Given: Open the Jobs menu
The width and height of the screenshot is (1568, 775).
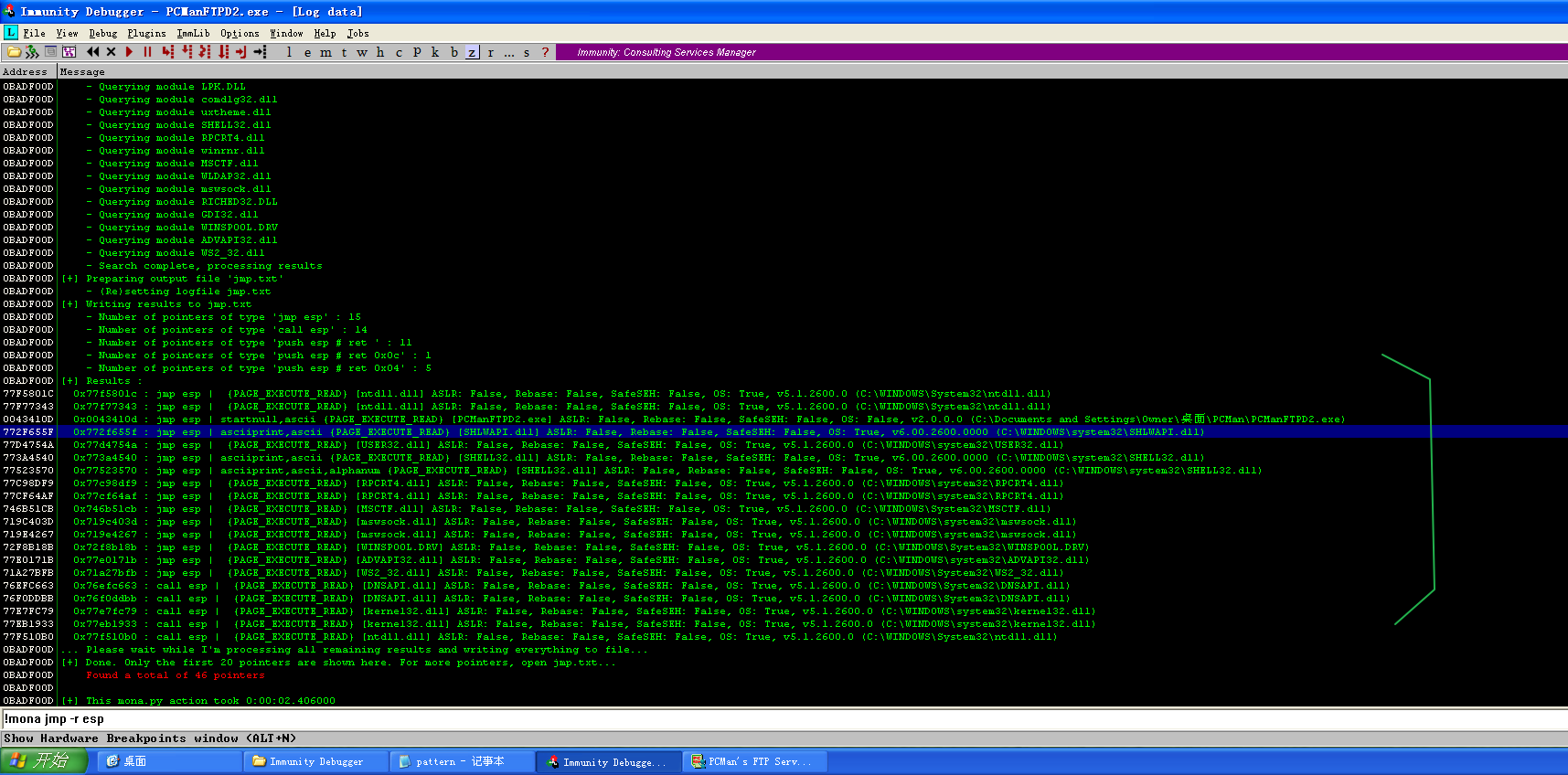Looking at the screenshot, I should [x=357, y=33].
